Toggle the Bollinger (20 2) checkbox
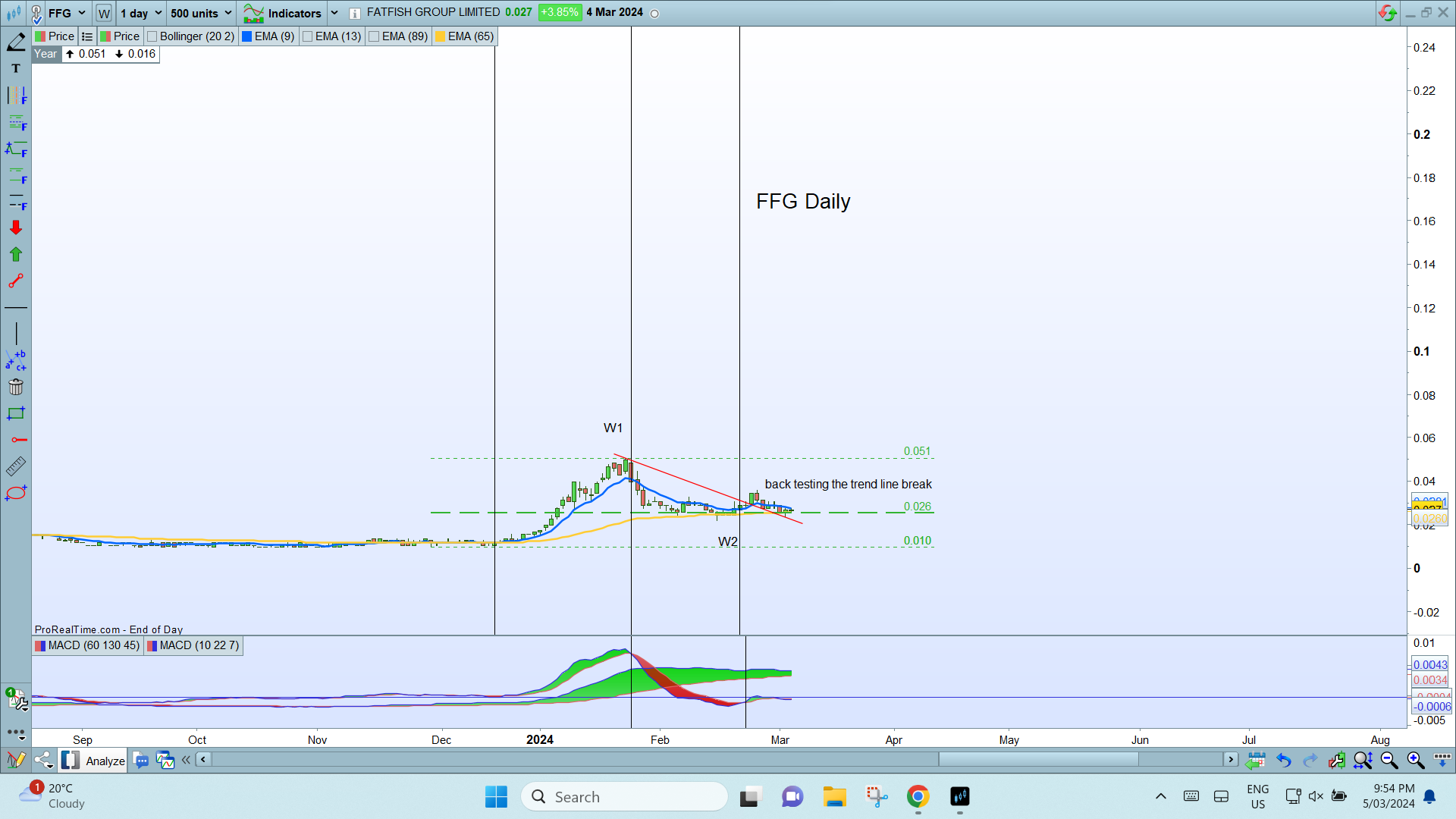 pos(152,36)
